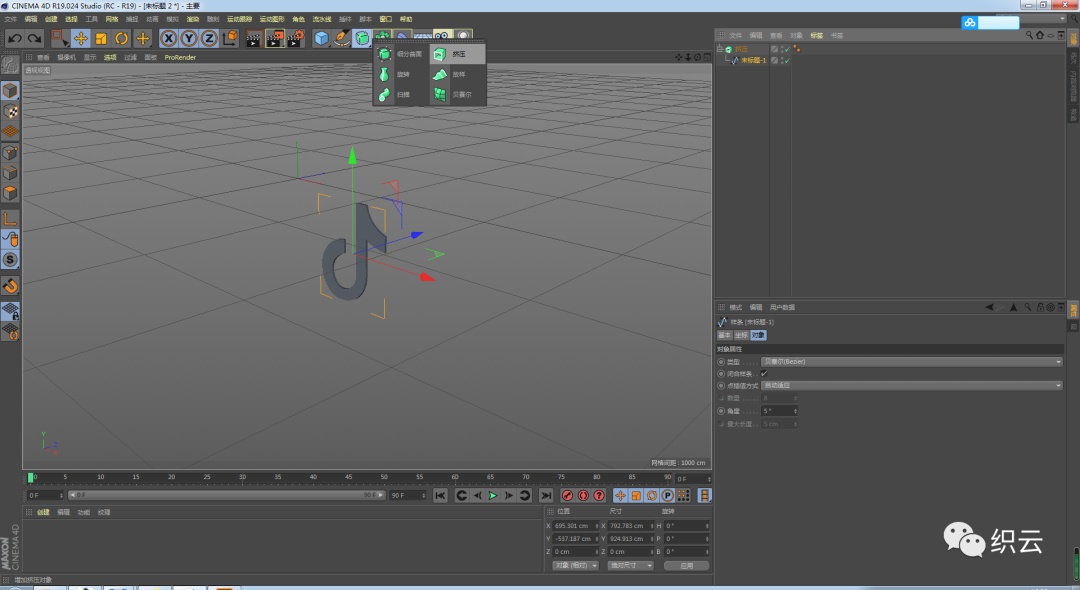The height and width of the screenshot is (590, 1080).
Task: Toggle 挤压 object enable checkmark
Action: click(787, 49)
